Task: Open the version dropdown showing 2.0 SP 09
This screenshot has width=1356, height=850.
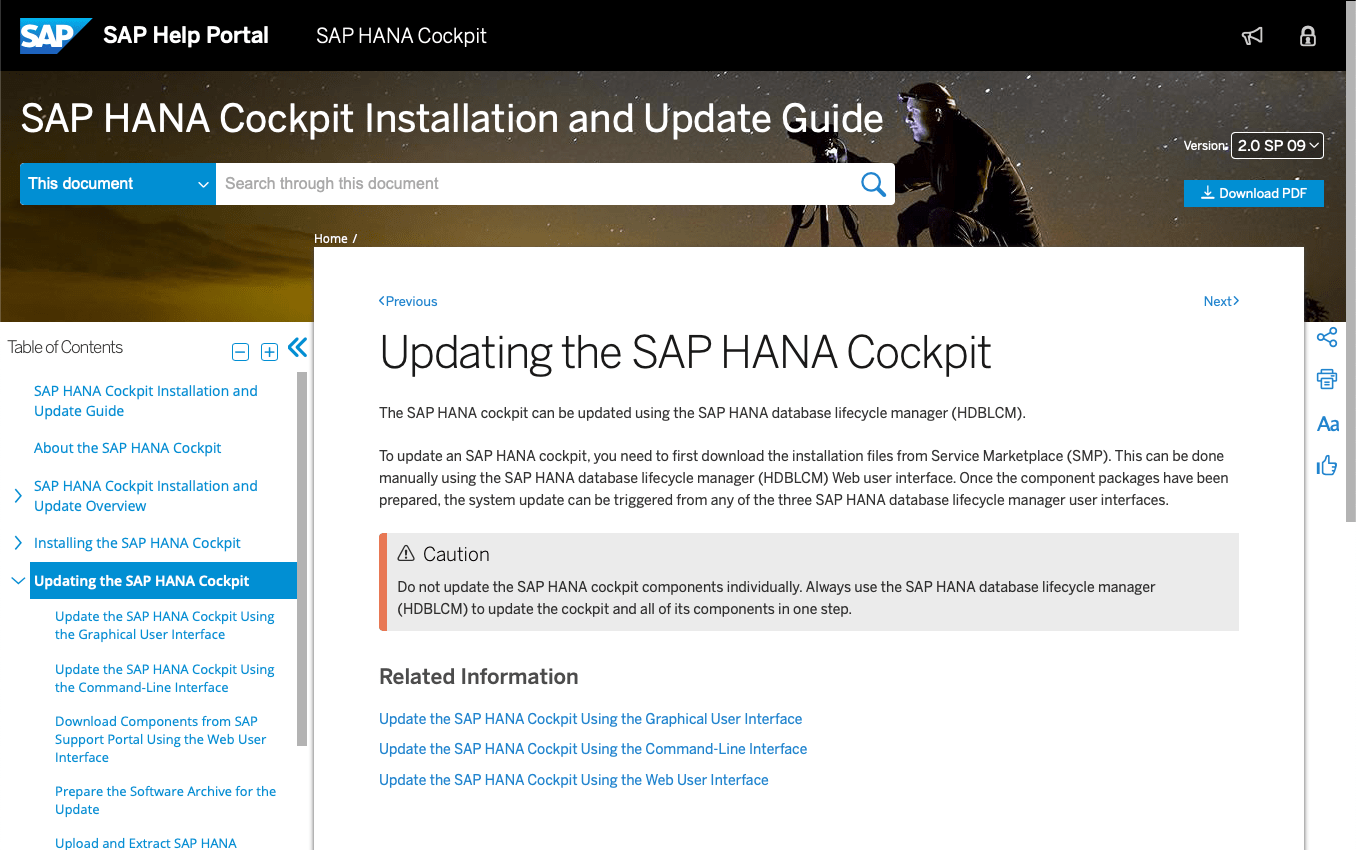Action: click(x=1277, y=145)
